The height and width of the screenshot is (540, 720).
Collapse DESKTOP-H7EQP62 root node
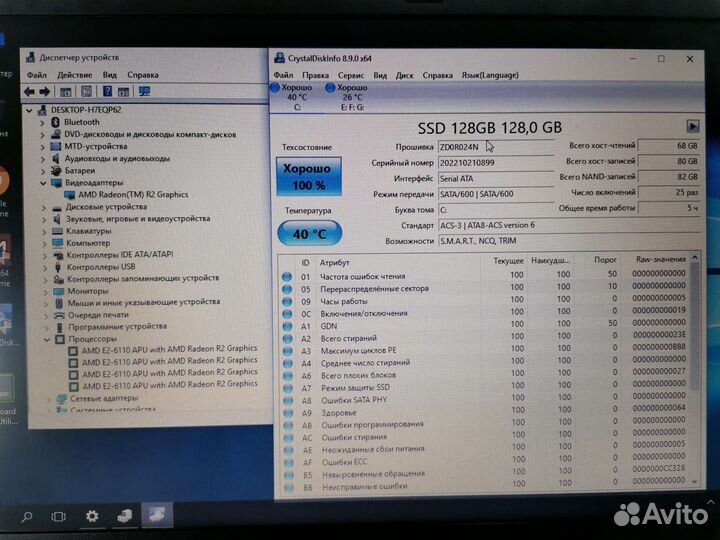[x=29, y=110]
